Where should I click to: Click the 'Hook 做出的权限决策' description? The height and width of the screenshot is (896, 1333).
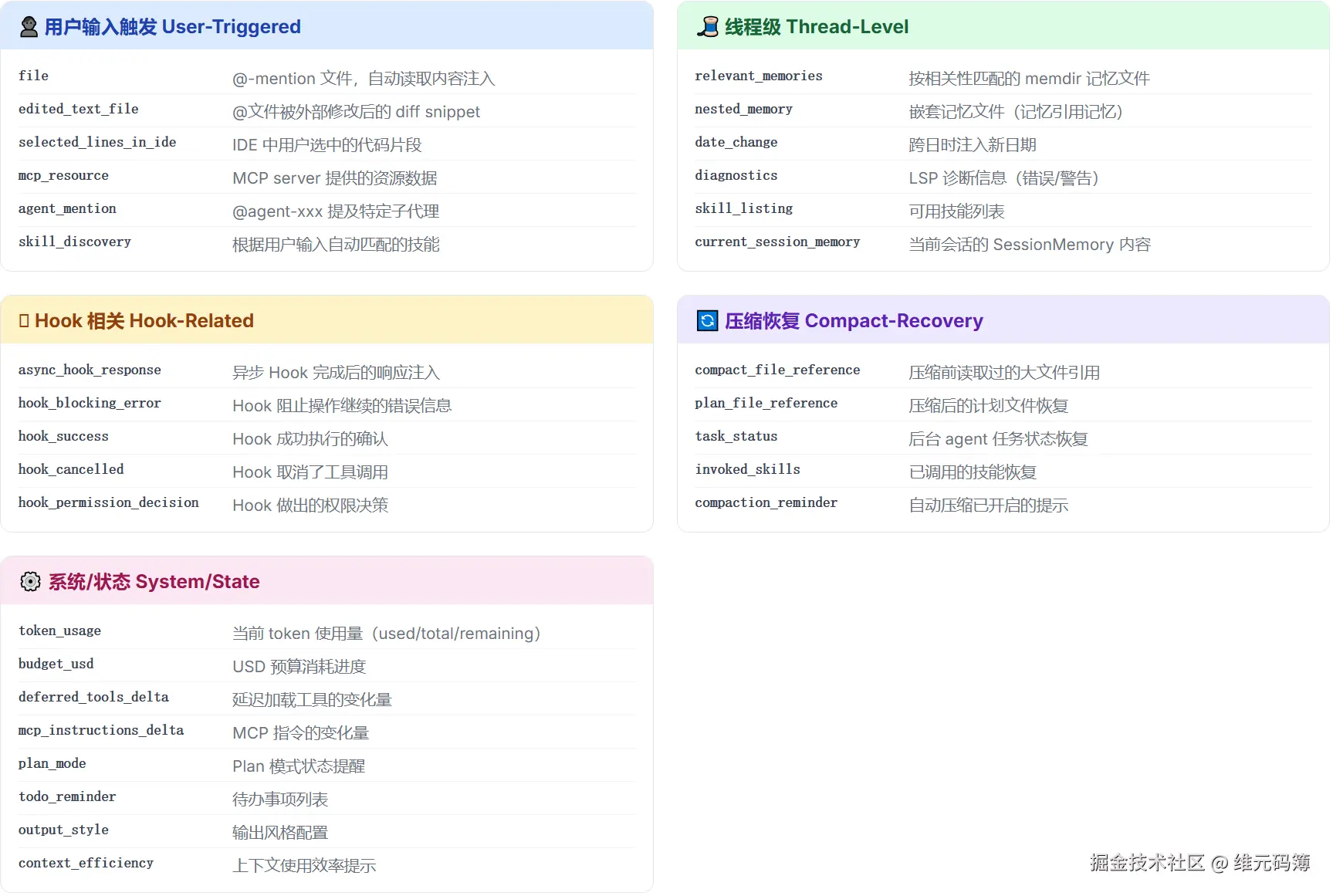(x=310, y=505)
